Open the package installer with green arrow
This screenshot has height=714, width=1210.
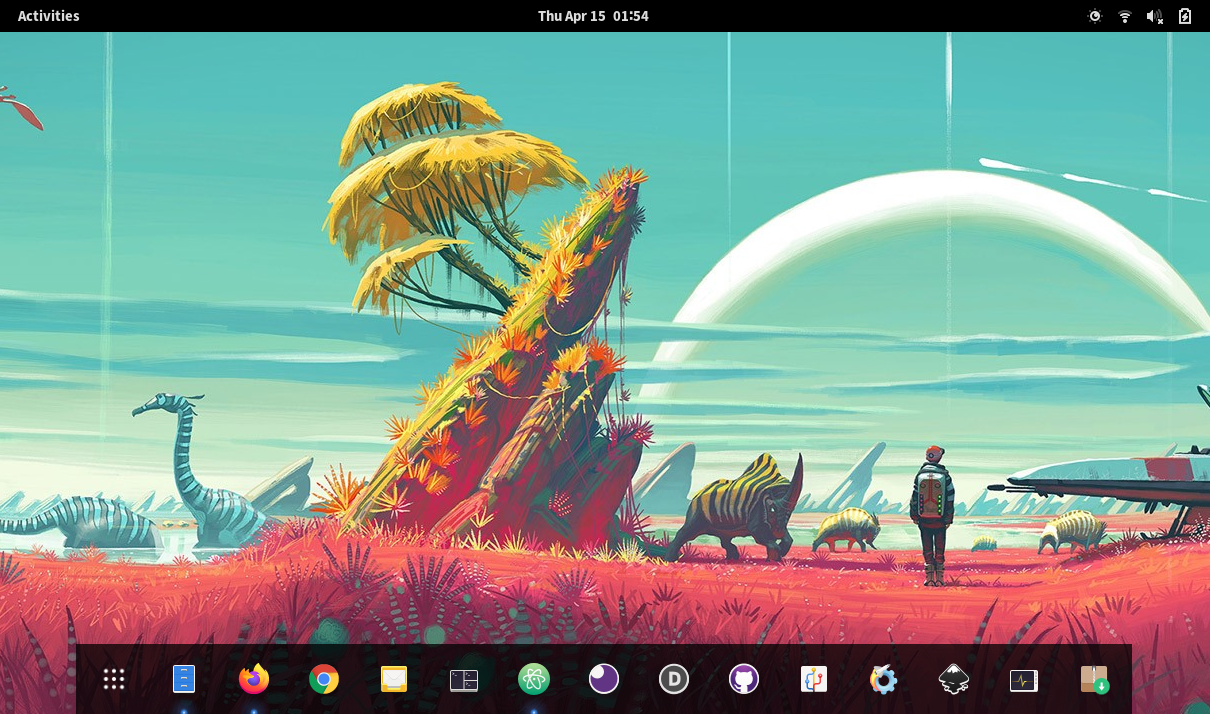(1094, 680)
